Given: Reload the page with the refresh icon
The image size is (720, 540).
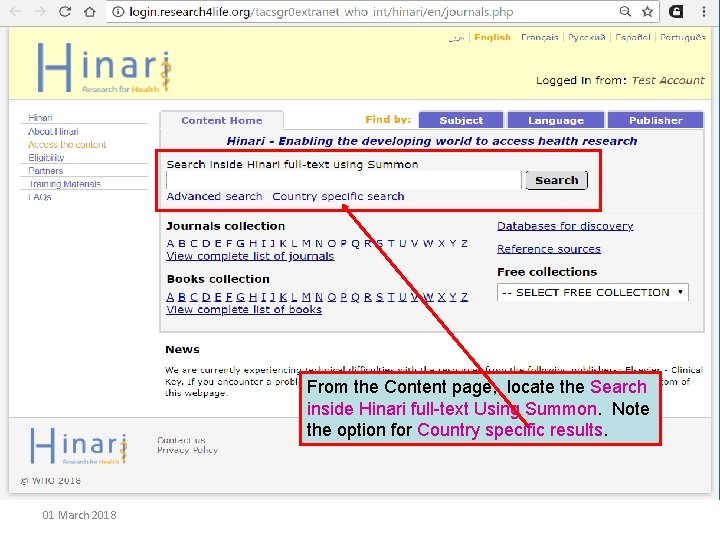Looking at the screenshot, I should pos(65,11).
